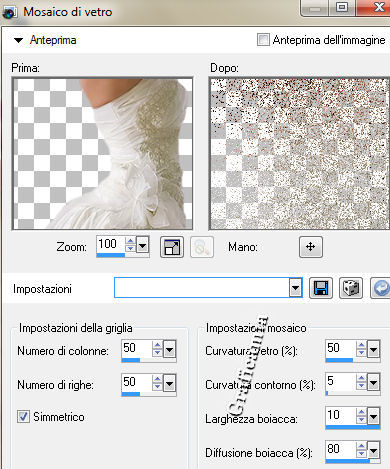Click the Dopo preview image

point(299,153)
